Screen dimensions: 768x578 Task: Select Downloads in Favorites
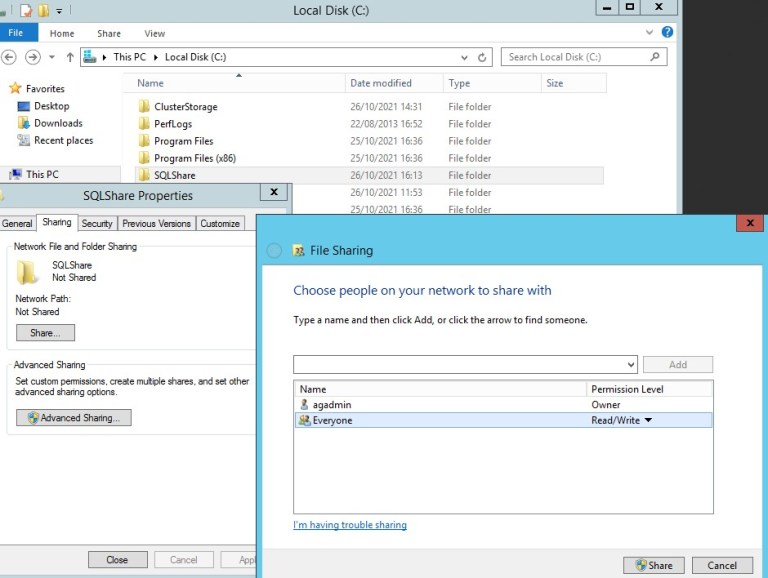click(58, 123)
